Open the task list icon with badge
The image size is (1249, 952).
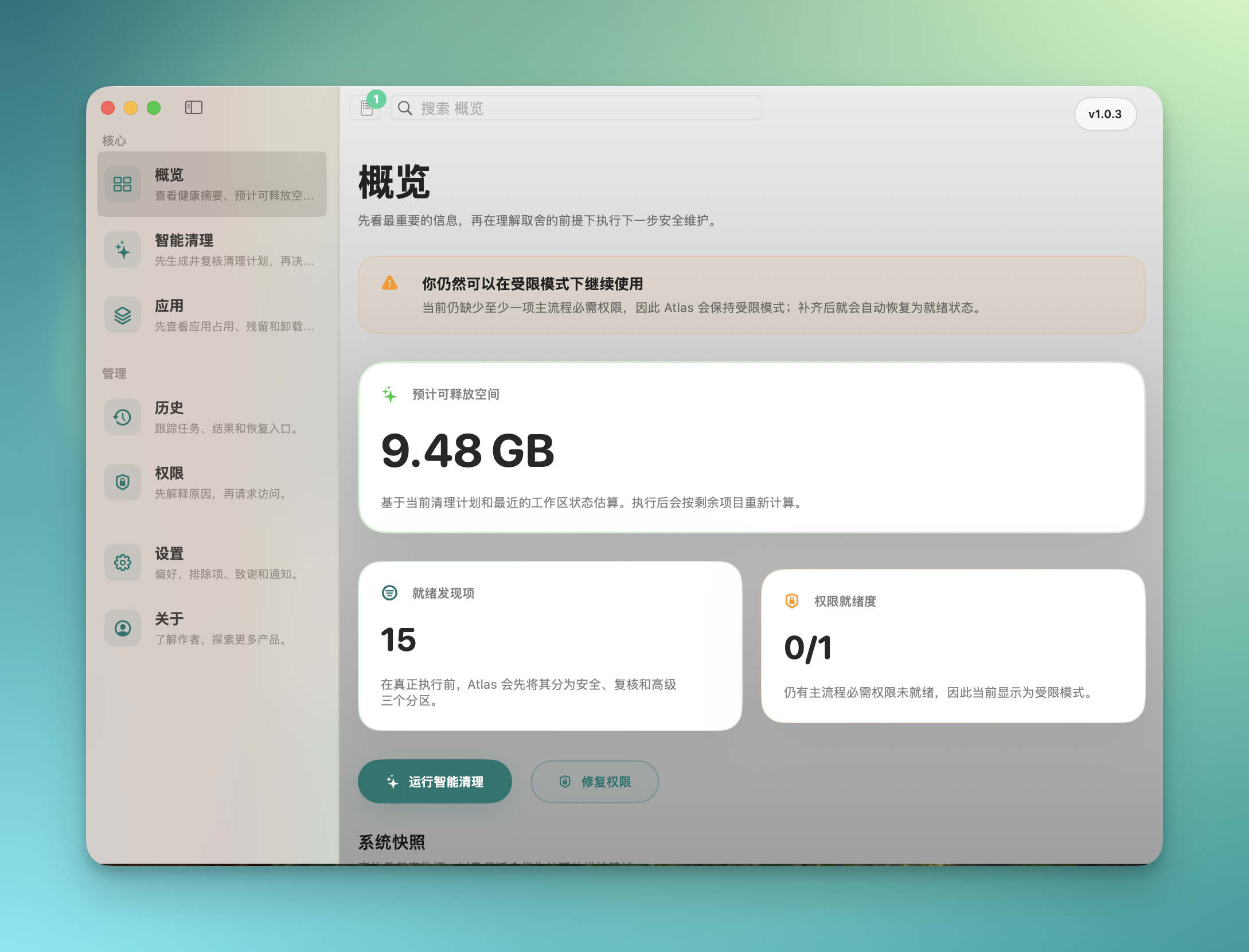[x=366, y=108]
